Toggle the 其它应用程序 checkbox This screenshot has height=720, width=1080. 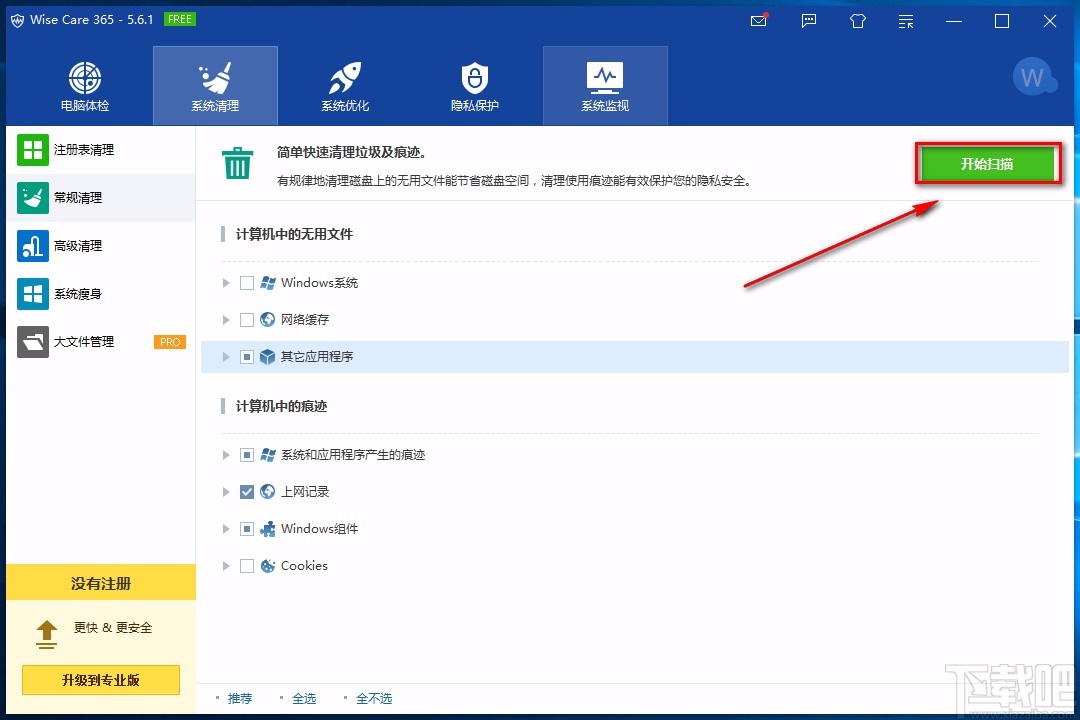point(247,357)
